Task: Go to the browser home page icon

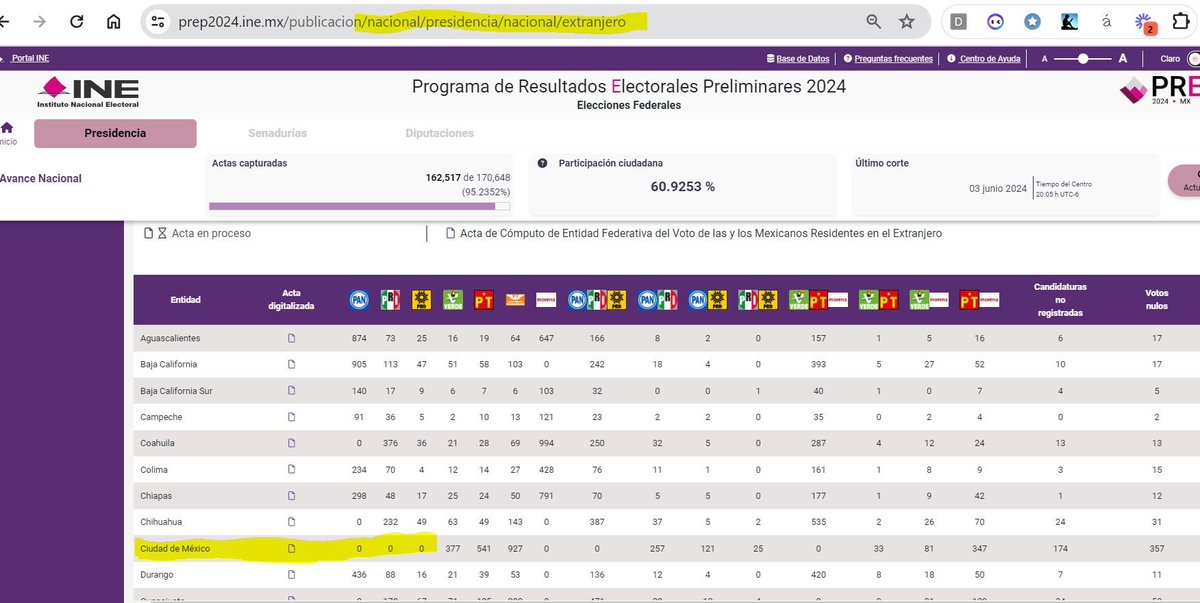Action: pos(114,21)
